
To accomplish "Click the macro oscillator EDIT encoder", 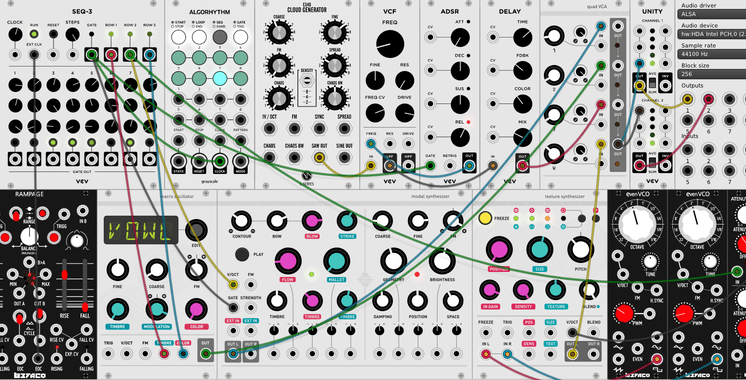I will [x=196, y=231].
